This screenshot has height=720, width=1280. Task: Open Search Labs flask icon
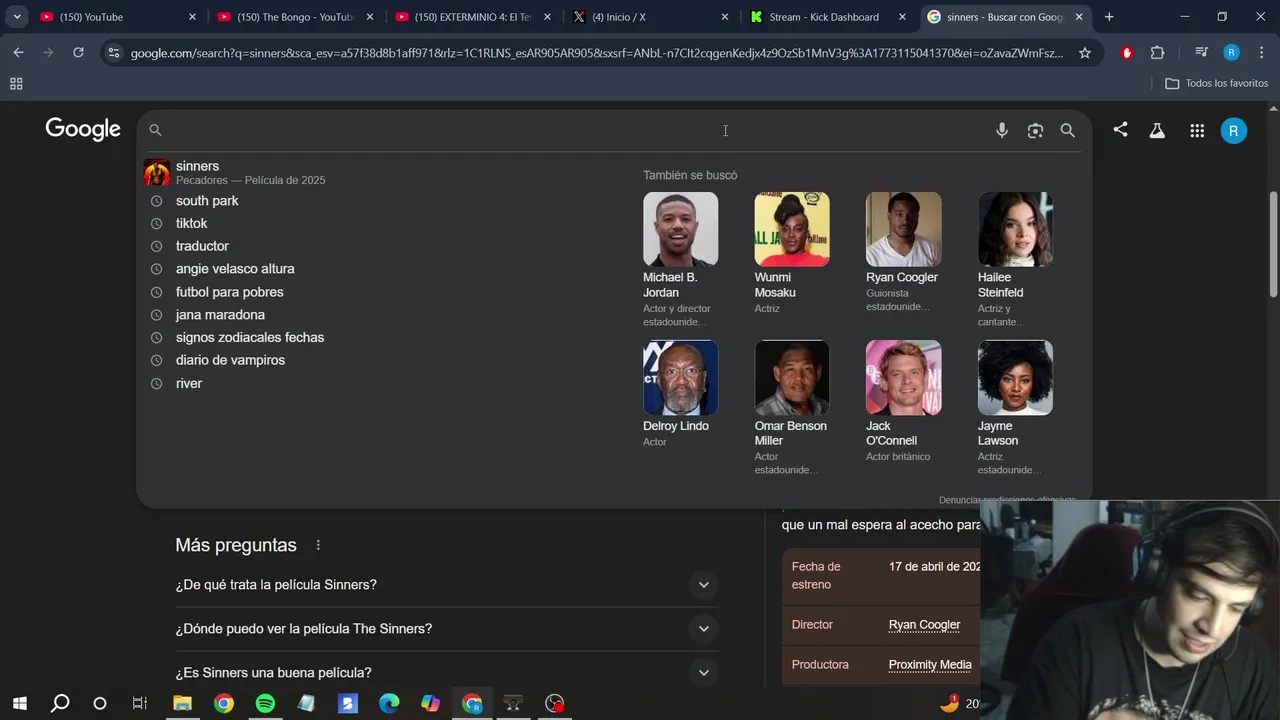[1157, 130]
